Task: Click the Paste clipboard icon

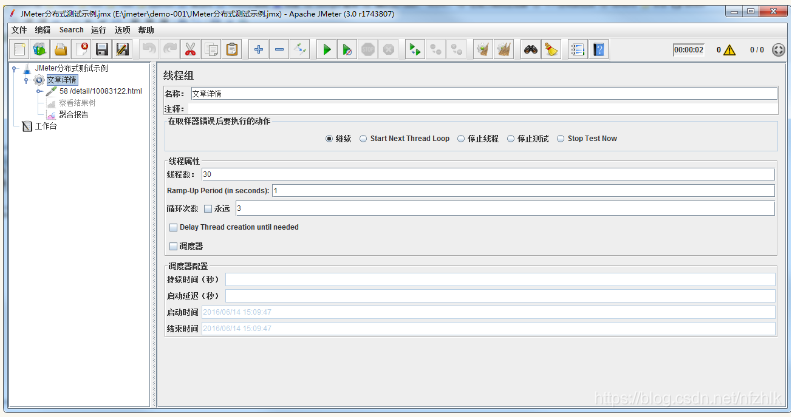Action: (x=232, y=49)
